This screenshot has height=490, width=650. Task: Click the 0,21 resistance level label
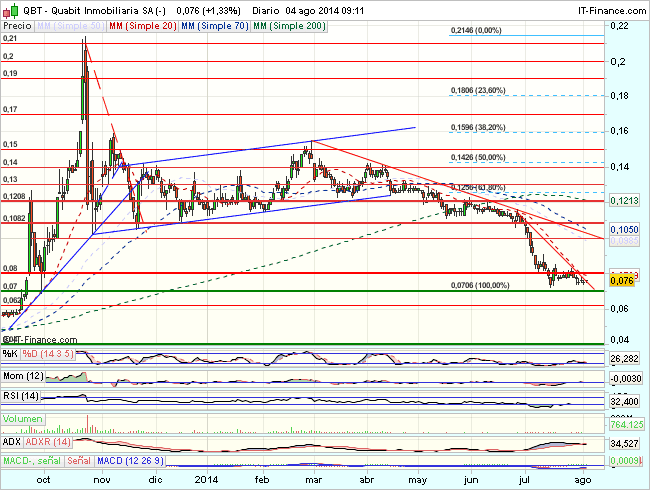[10, 38]
